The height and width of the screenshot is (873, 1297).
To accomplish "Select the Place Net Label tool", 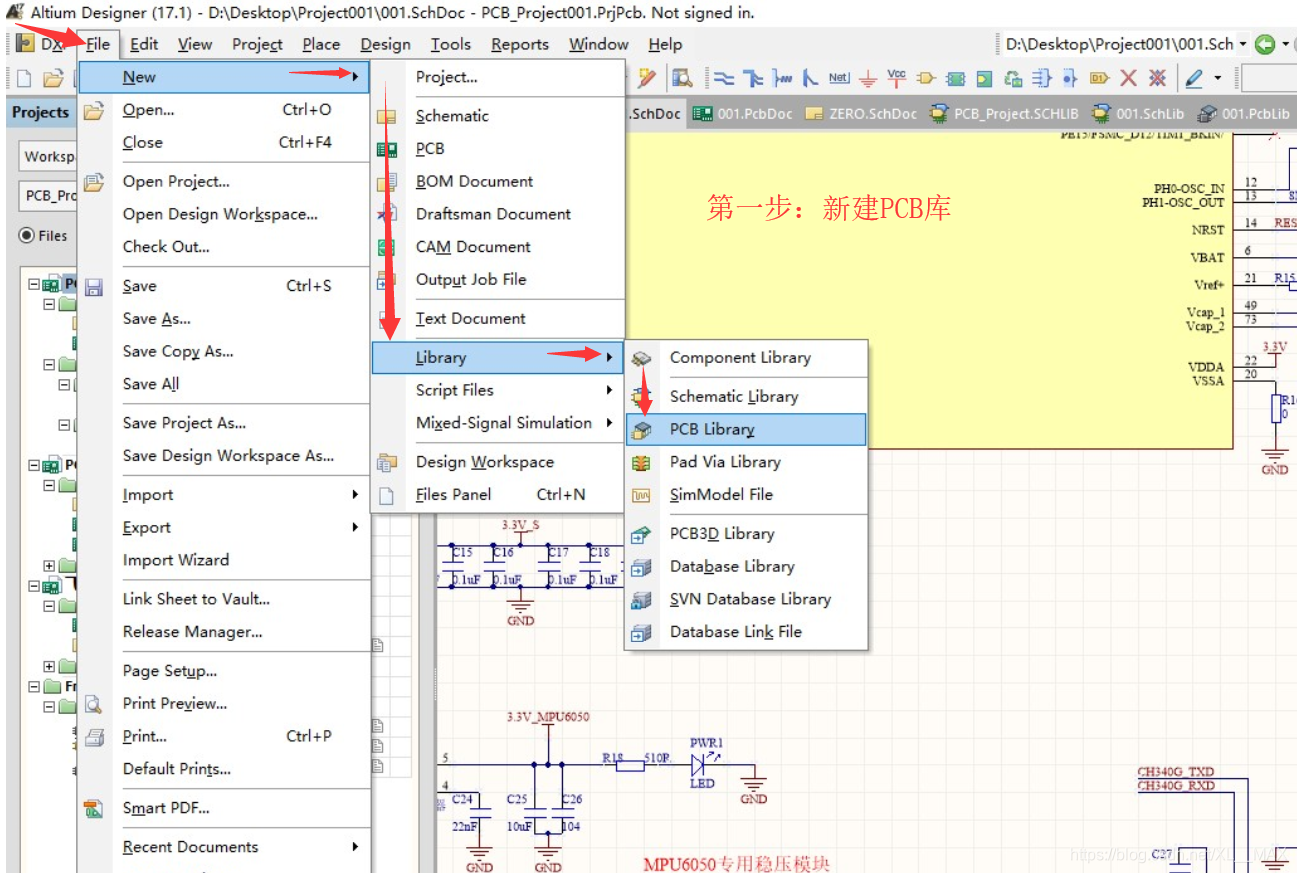I will pyautogui.click(x=839, y=78).
